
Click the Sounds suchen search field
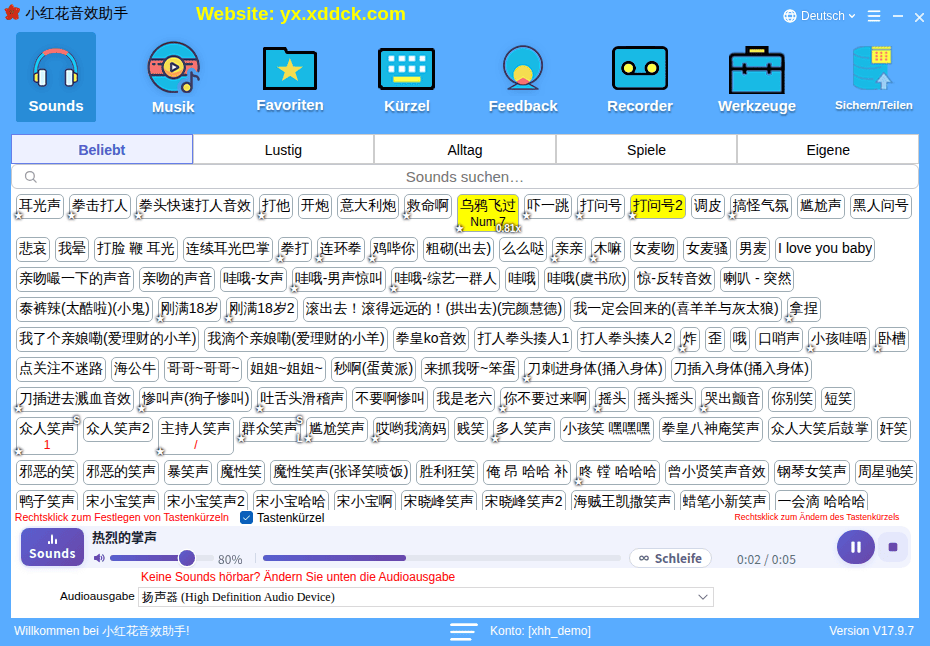464,177
